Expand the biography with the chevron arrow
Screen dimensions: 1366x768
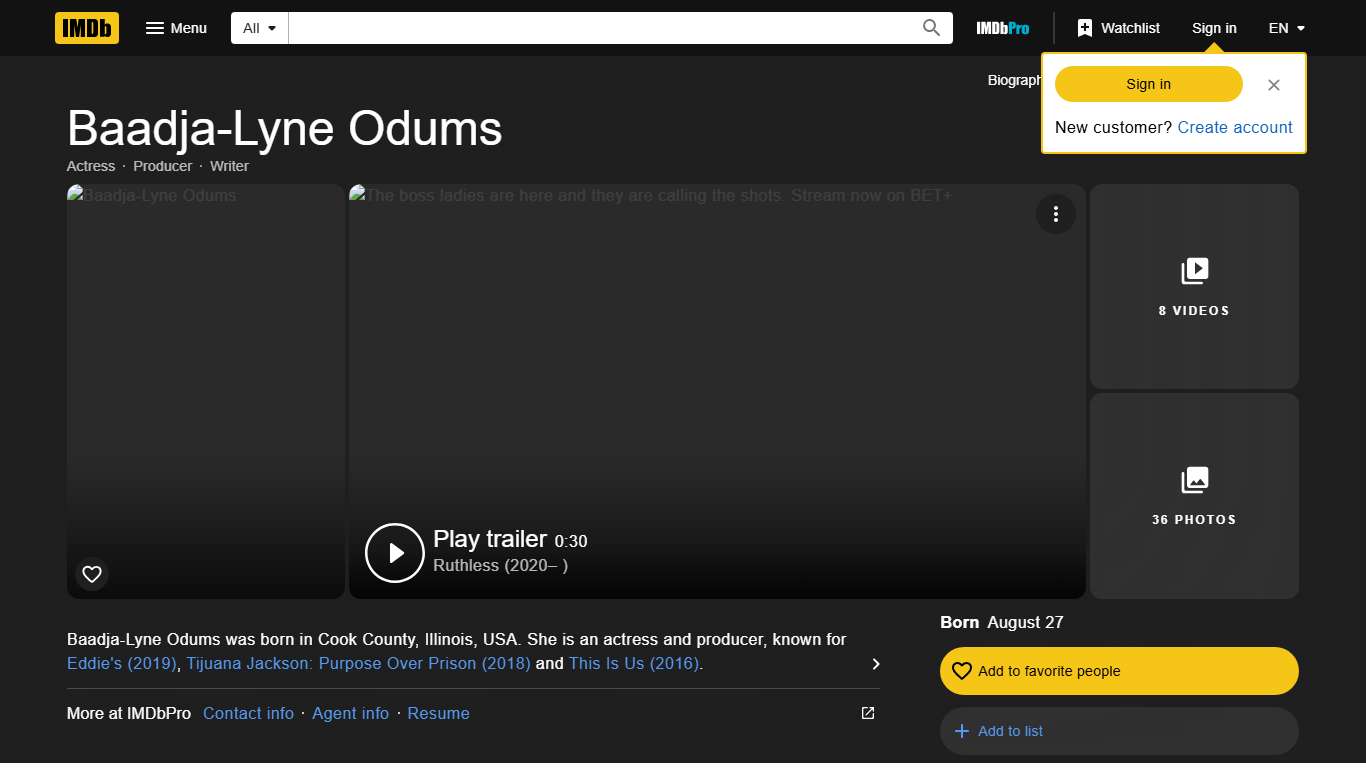point(875,663)
